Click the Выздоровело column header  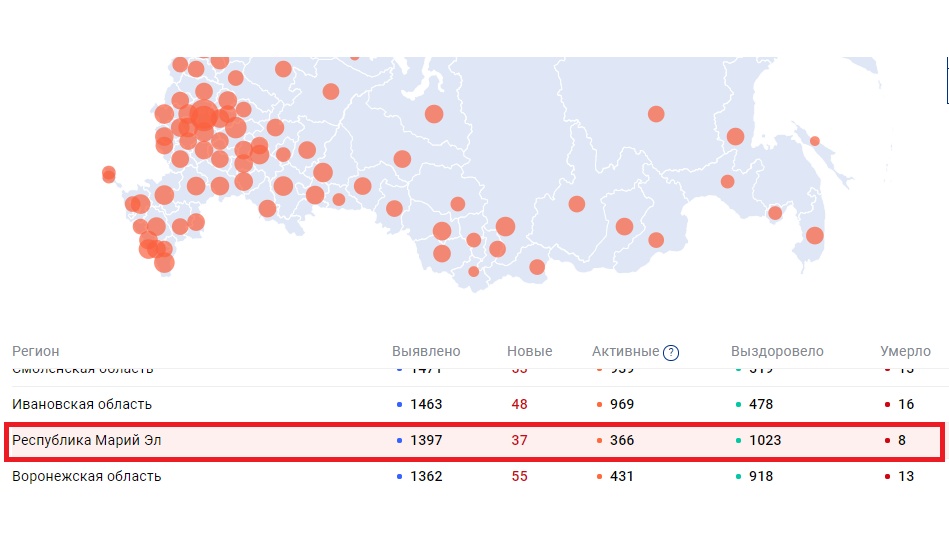[x=777, y=351]
